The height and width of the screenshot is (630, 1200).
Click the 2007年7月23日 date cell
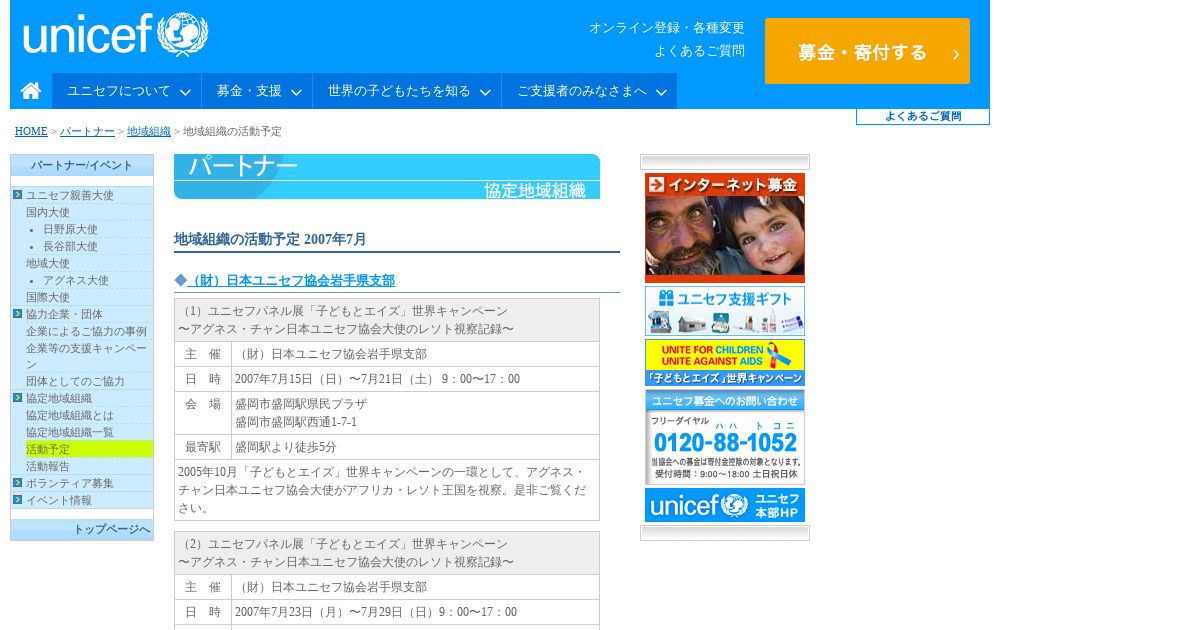[x=415, y=612]
